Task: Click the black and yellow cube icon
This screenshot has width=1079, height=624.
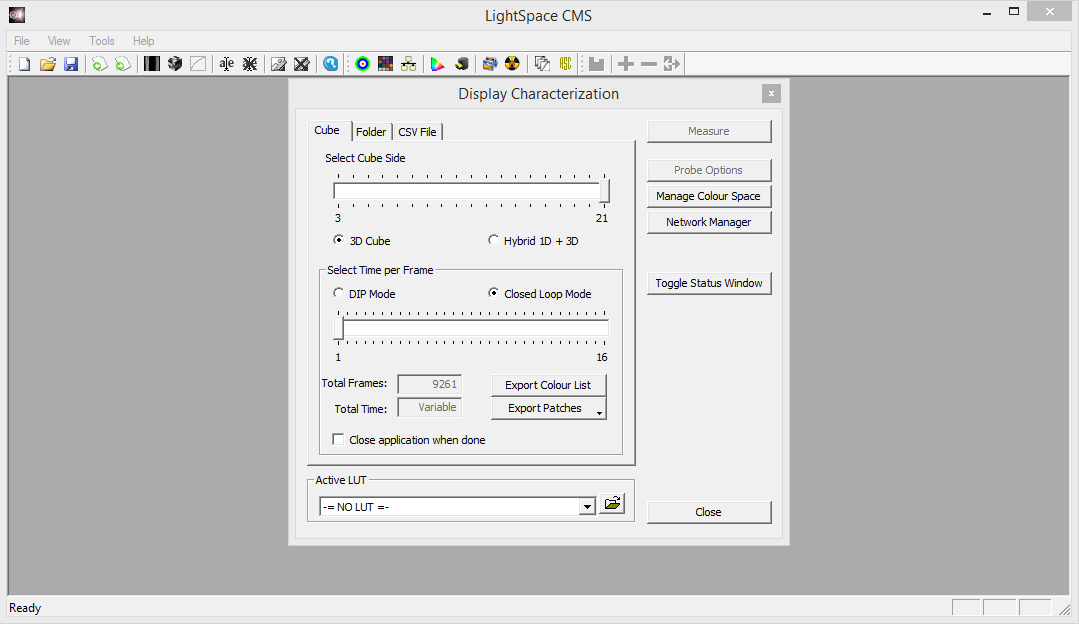Action: coord(461,64)
